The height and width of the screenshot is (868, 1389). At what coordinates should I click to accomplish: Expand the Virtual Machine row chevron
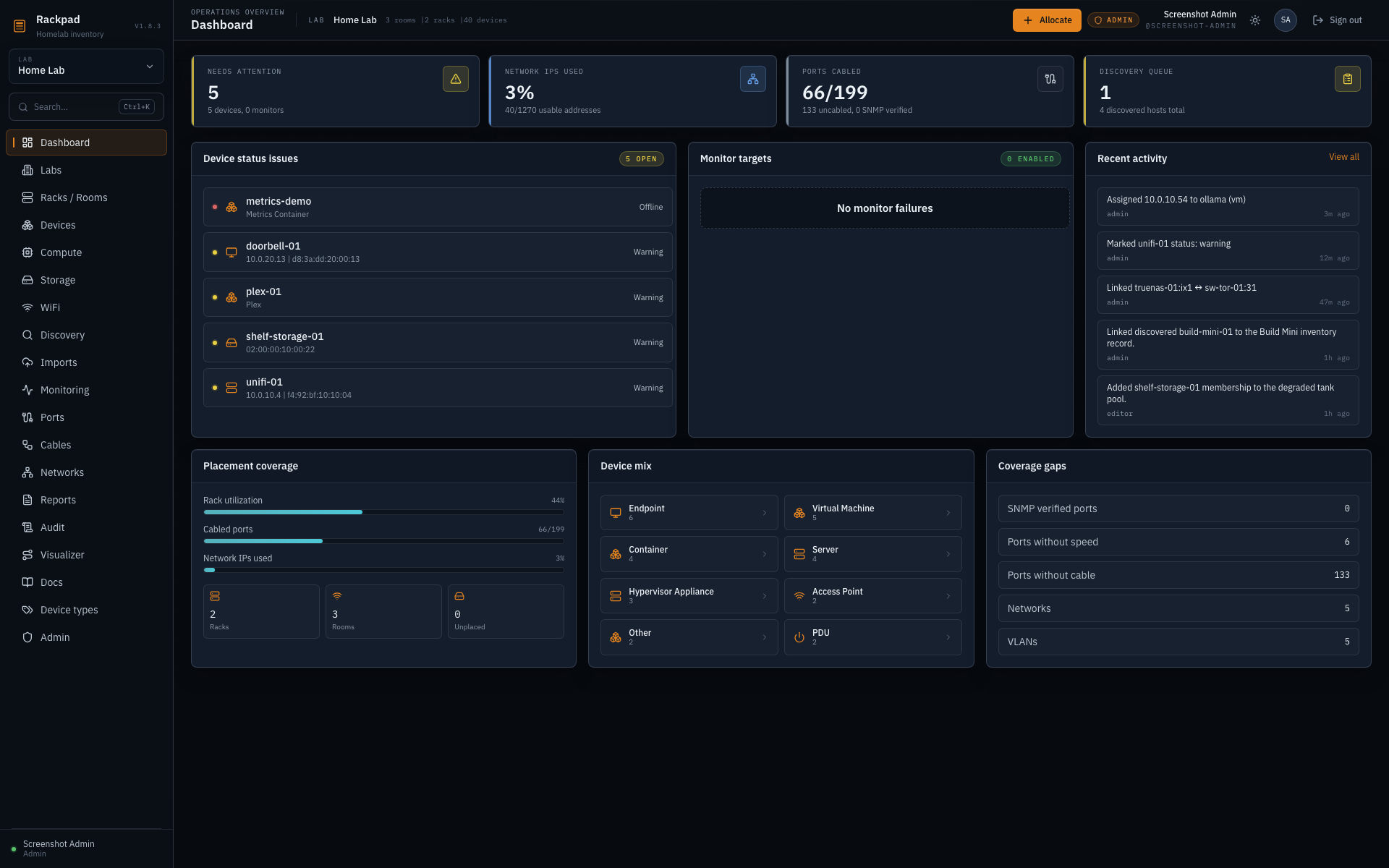coord(948,513)
